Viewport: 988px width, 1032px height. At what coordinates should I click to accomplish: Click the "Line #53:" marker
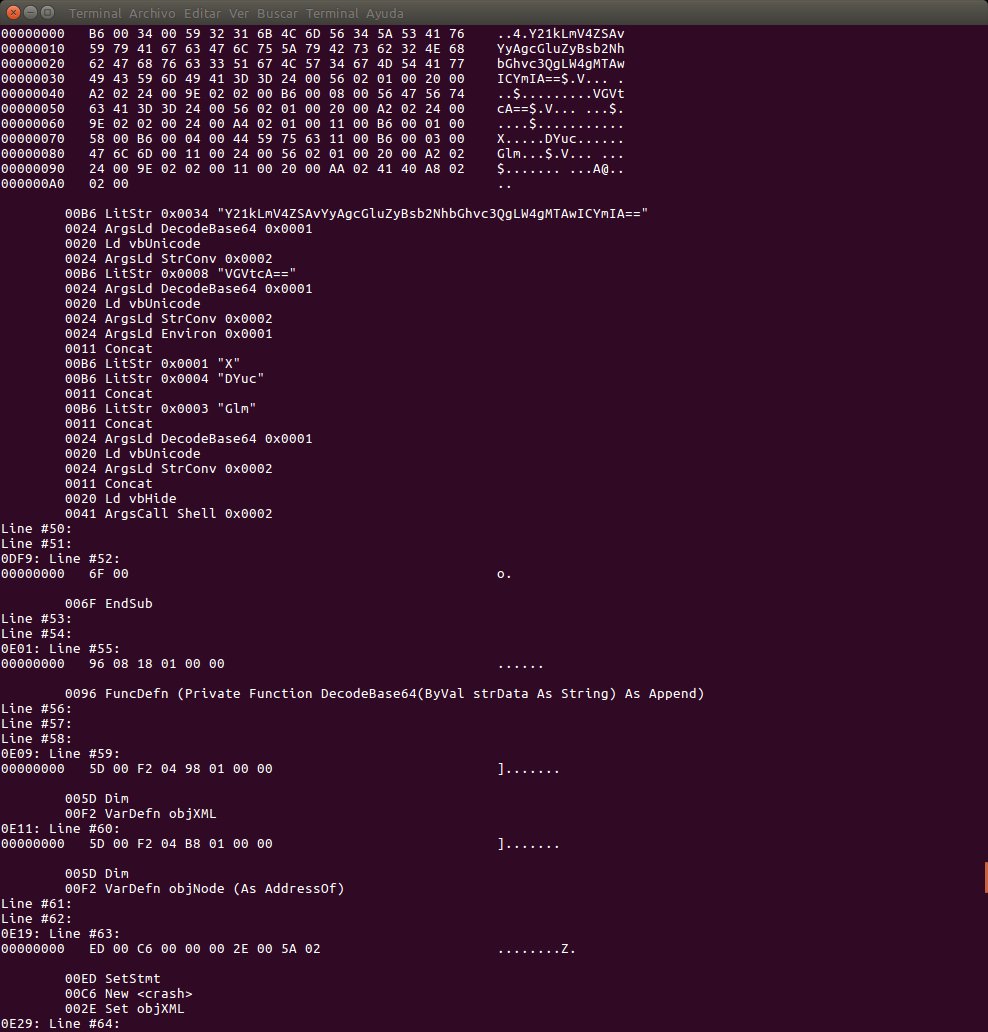(x=36, y=619)
